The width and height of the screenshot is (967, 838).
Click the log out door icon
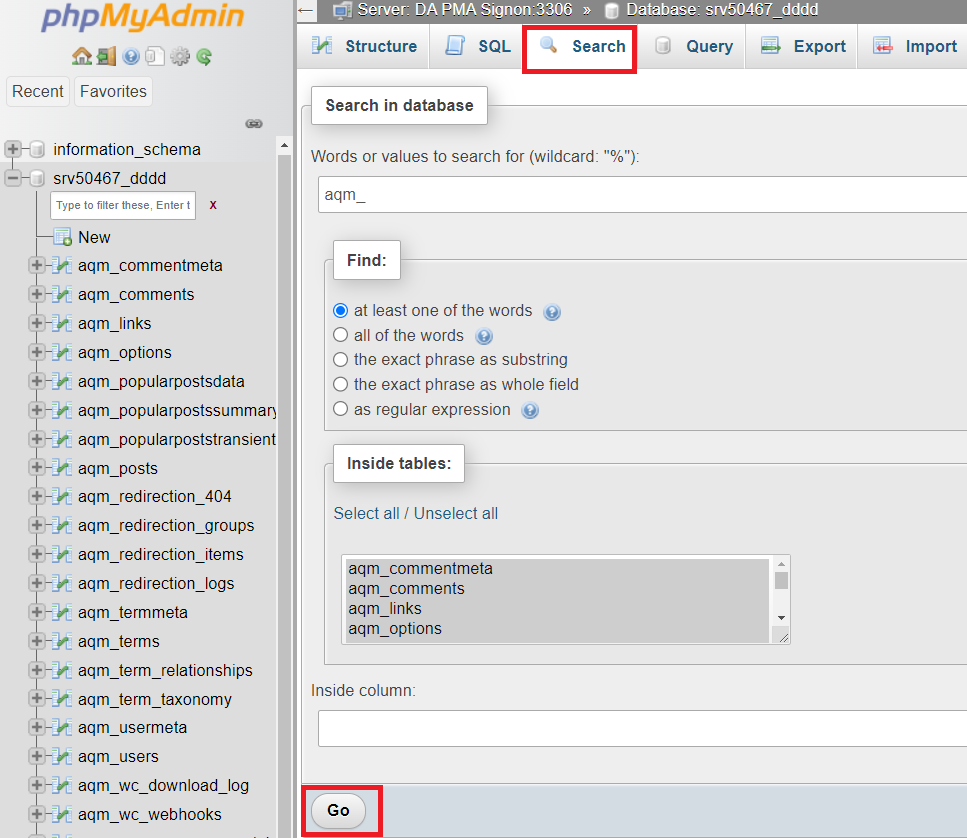click(x=106, y=57)
